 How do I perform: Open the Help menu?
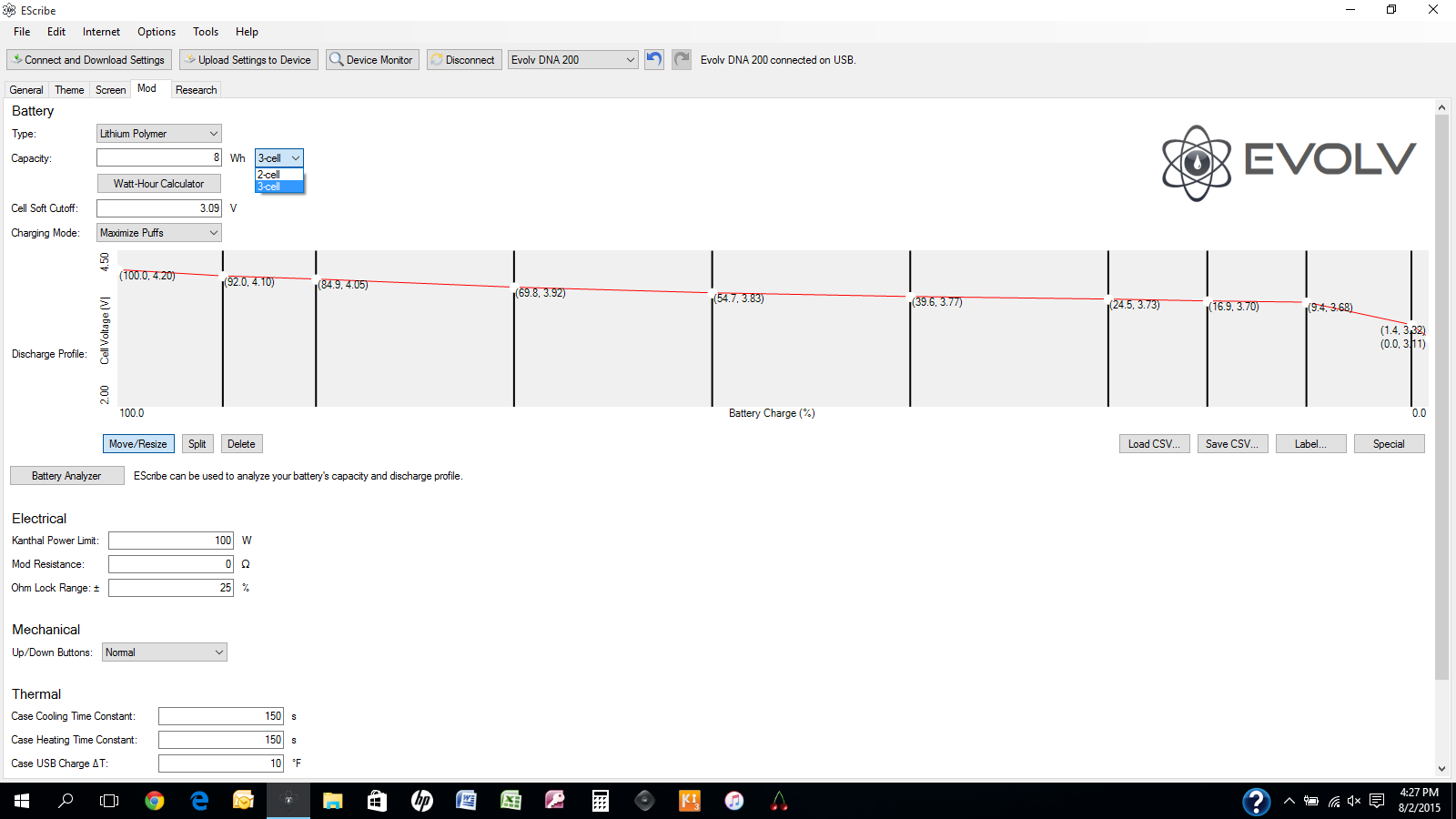tap(247, 32)
